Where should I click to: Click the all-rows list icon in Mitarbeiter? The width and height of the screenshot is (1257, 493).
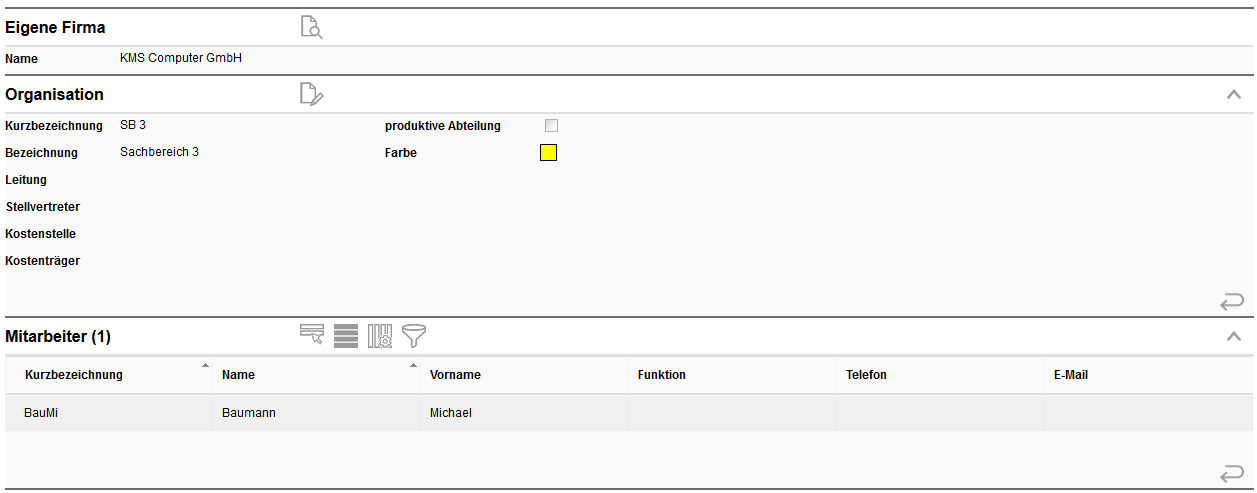coord(346,336)
